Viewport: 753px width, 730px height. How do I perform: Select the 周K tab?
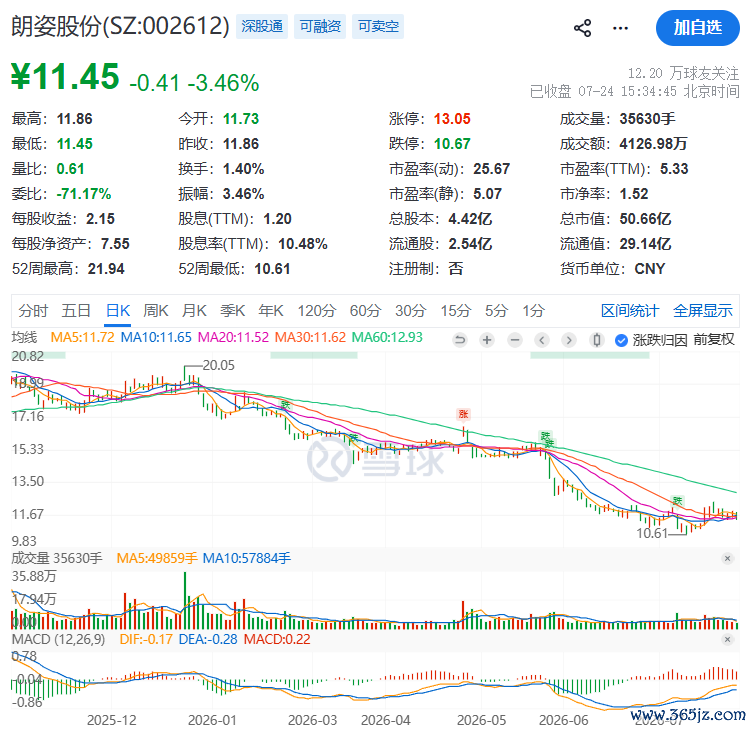[x=156, y=311]
